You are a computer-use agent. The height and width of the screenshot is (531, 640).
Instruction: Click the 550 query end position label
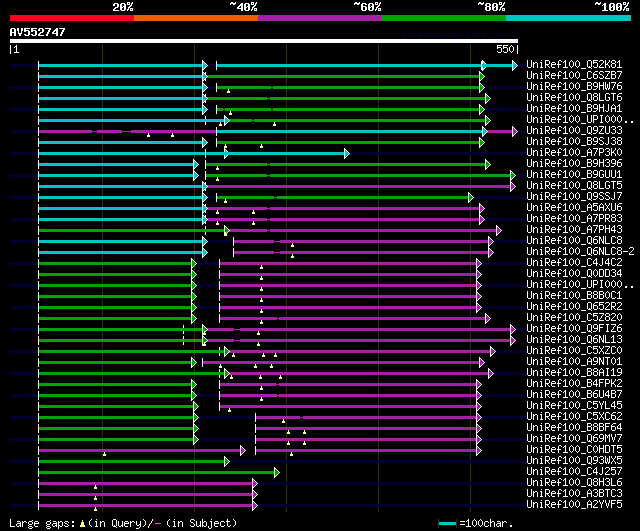tap(505, 49)
